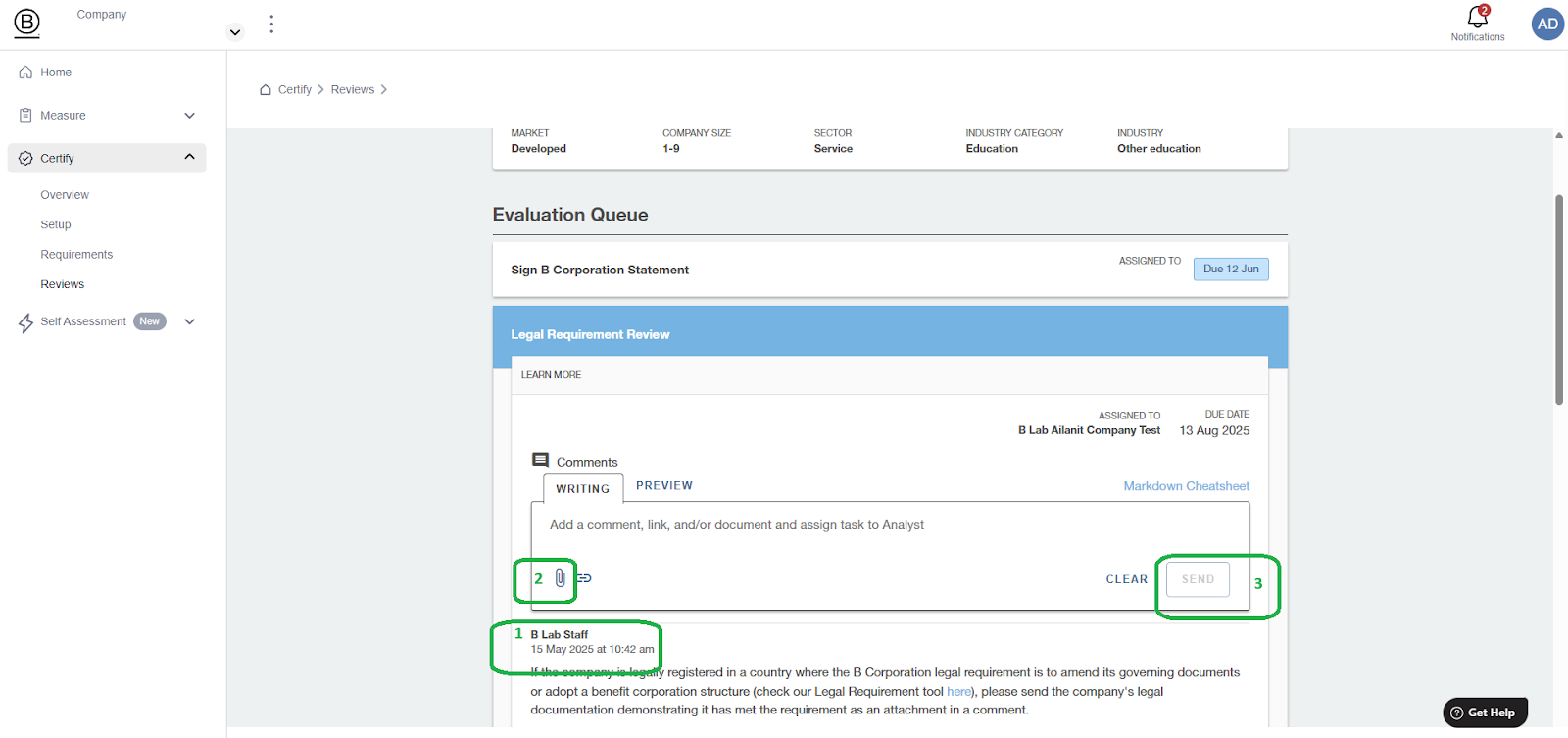Switch to the PREVIEW tab
This screenshot has width=1568, height=738.
(x=664, y=486)
